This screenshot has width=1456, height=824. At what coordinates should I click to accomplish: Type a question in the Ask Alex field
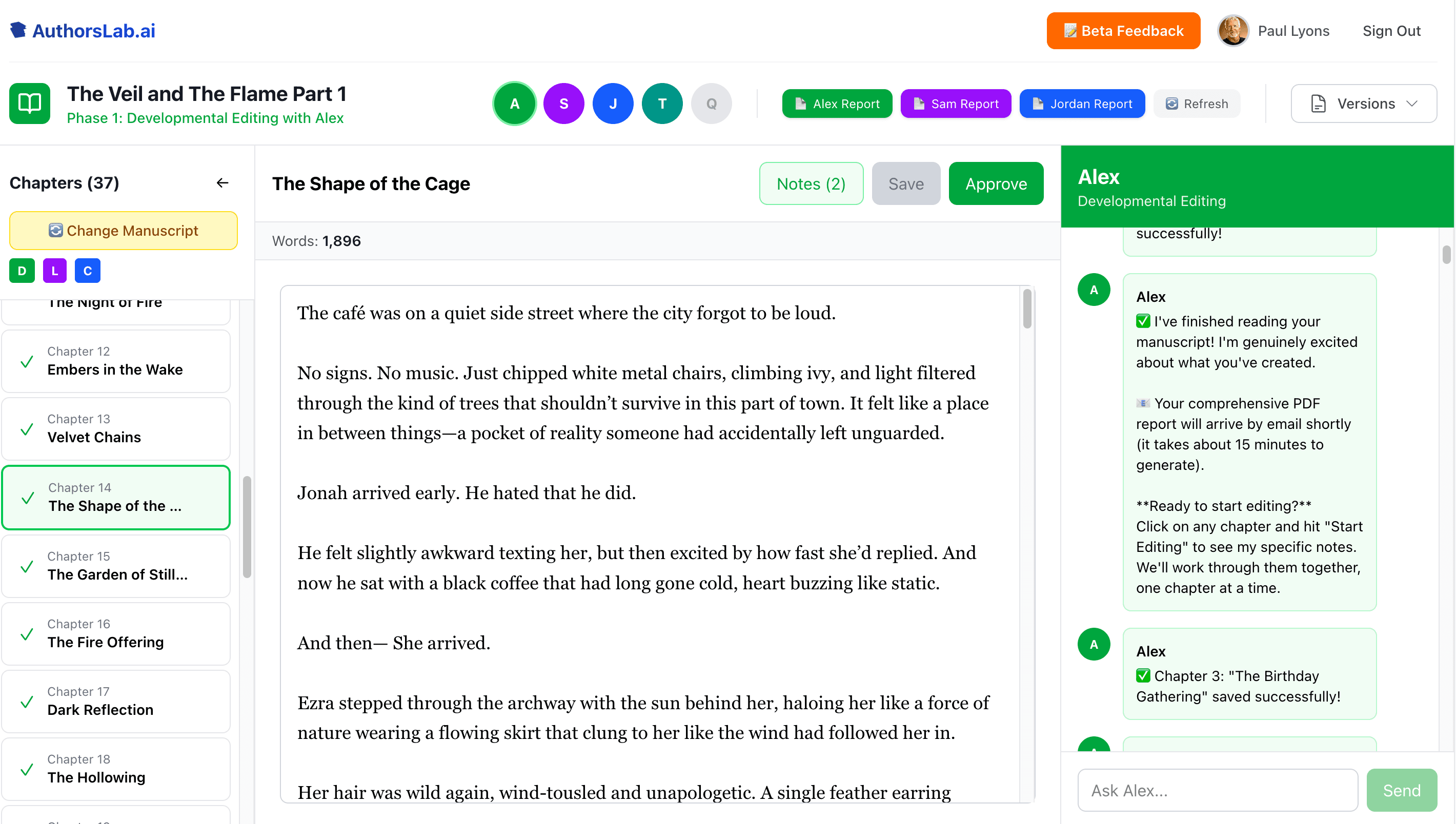tap(1217, 790)
